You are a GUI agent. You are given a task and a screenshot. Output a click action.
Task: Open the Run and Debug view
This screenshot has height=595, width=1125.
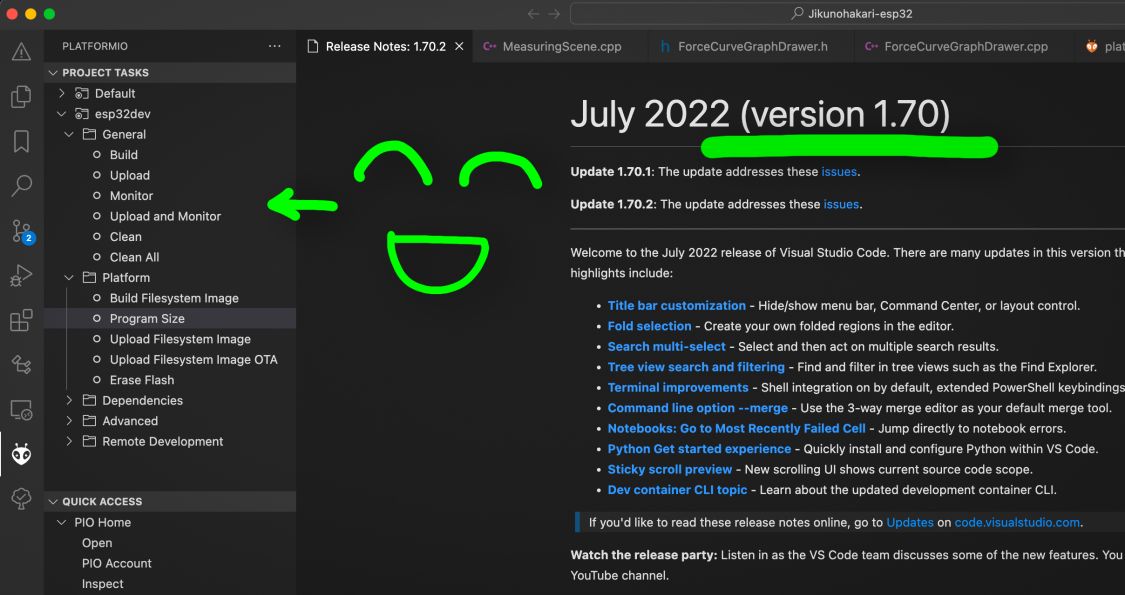coord(22,276)
